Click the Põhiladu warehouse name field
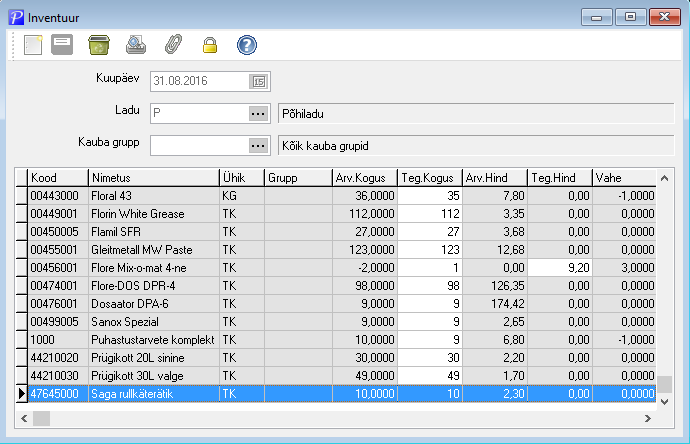The width and height of the screenshot is (690, 444). [476, 114]
